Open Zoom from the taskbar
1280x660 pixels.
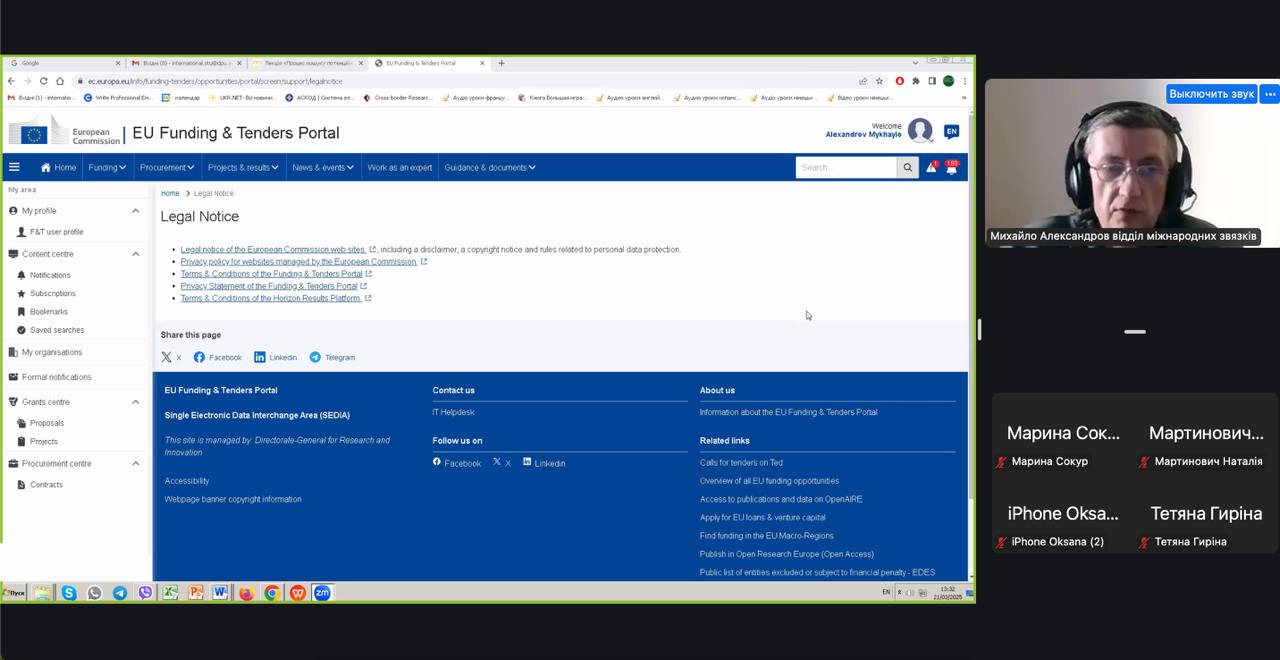322,593
